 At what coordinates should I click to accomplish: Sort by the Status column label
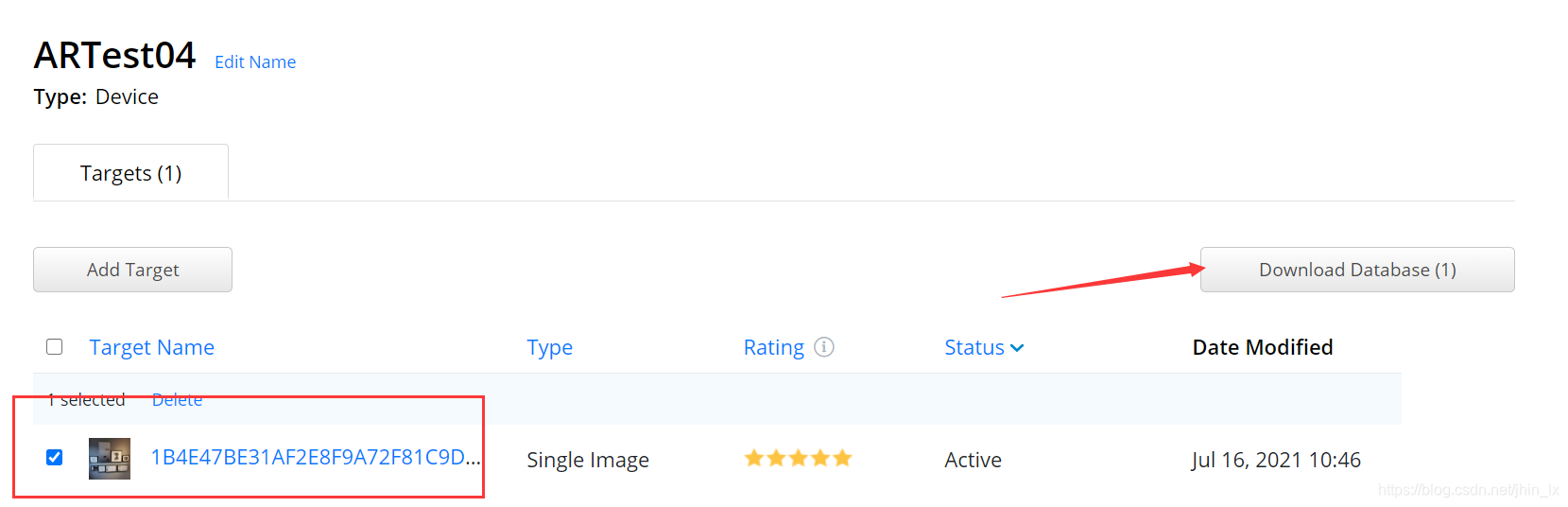tap(974, 347)
